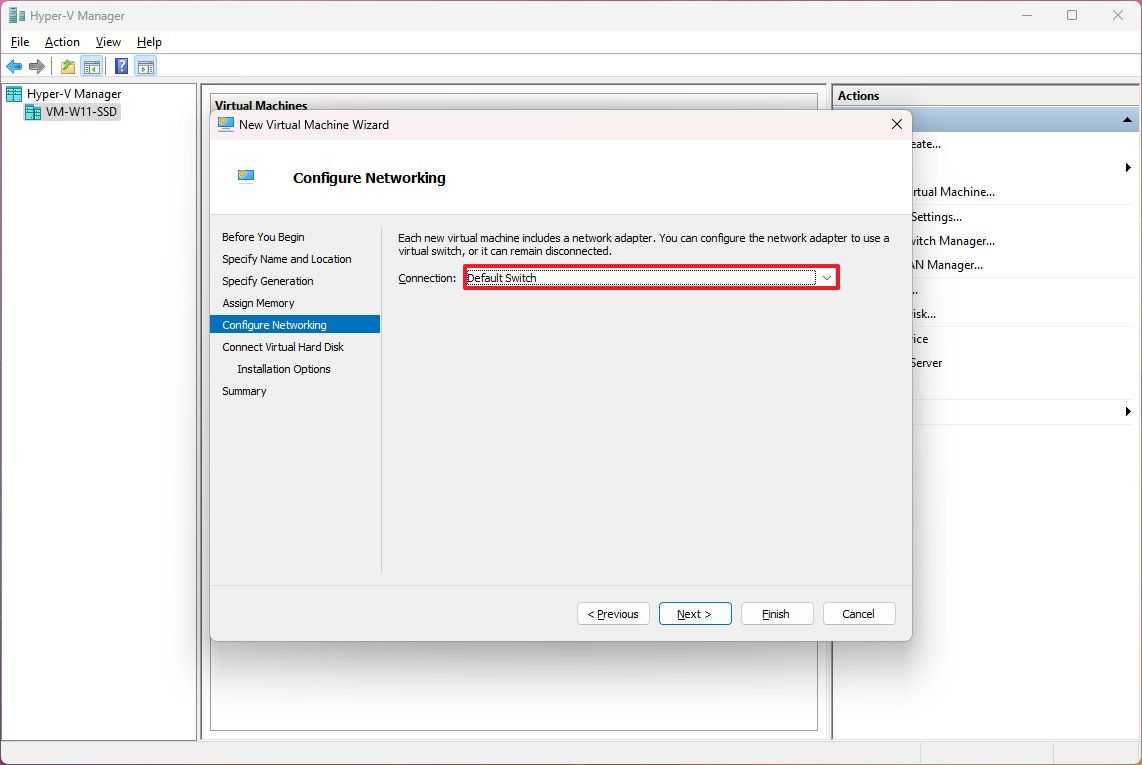This screenshot has height=765, width=1142.
Task: Select the VM-W11-SSD server node
Action: pos(81,112)
